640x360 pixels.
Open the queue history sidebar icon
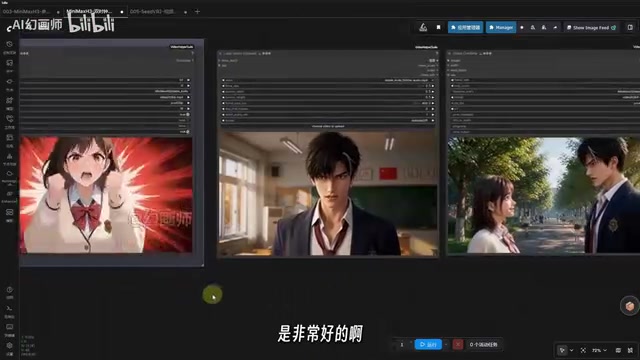tap(9, 44)
